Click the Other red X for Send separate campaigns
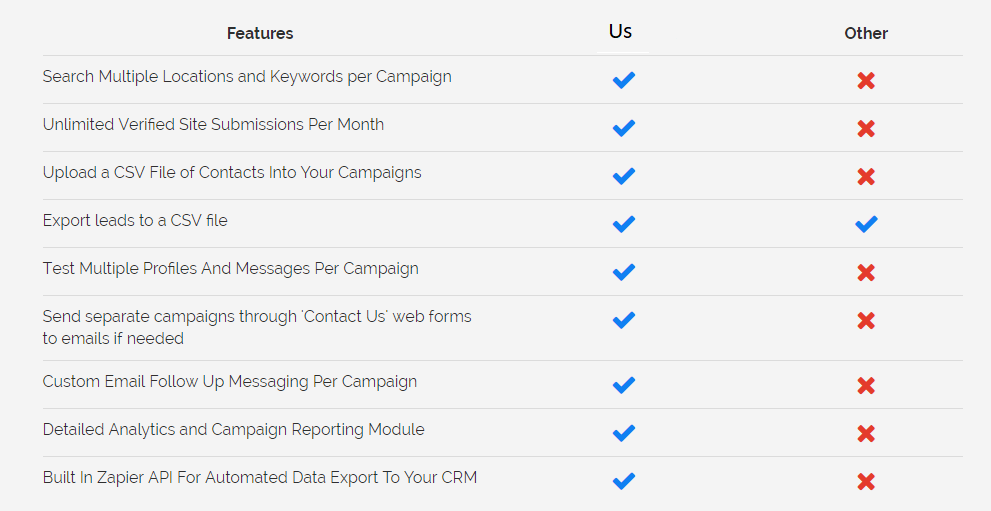This screenshot has width=991, height=511. [x=866, y=321]
